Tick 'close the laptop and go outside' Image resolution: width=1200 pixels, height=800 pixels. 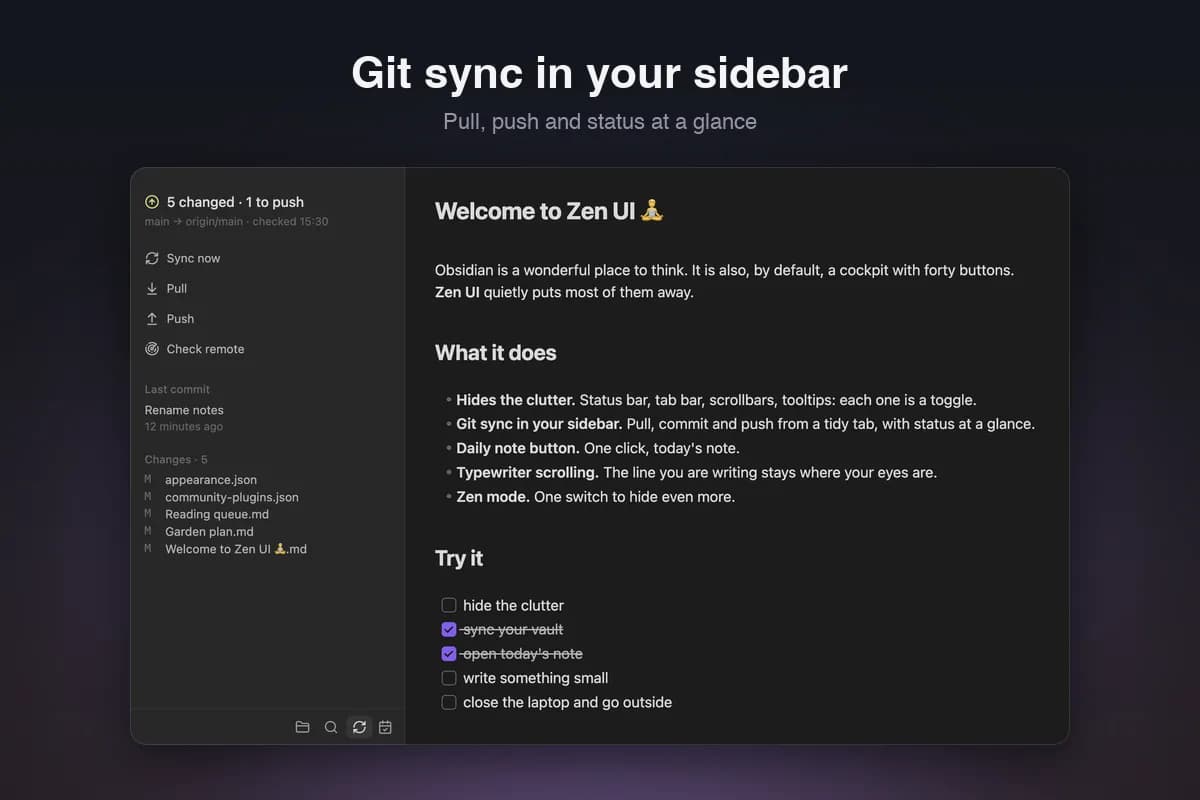[449, 702]
